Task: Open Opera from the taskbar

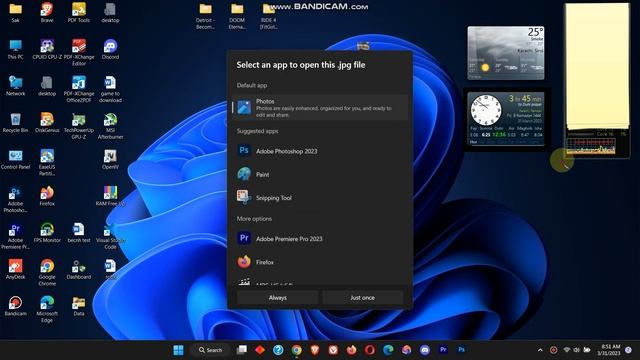Action: click(x=370, y=350)
